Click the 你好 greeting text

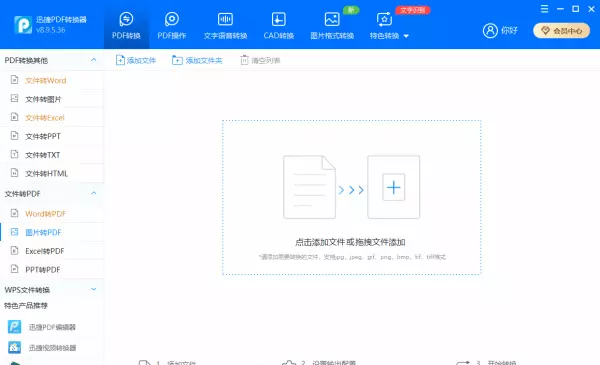click(509, 31)
